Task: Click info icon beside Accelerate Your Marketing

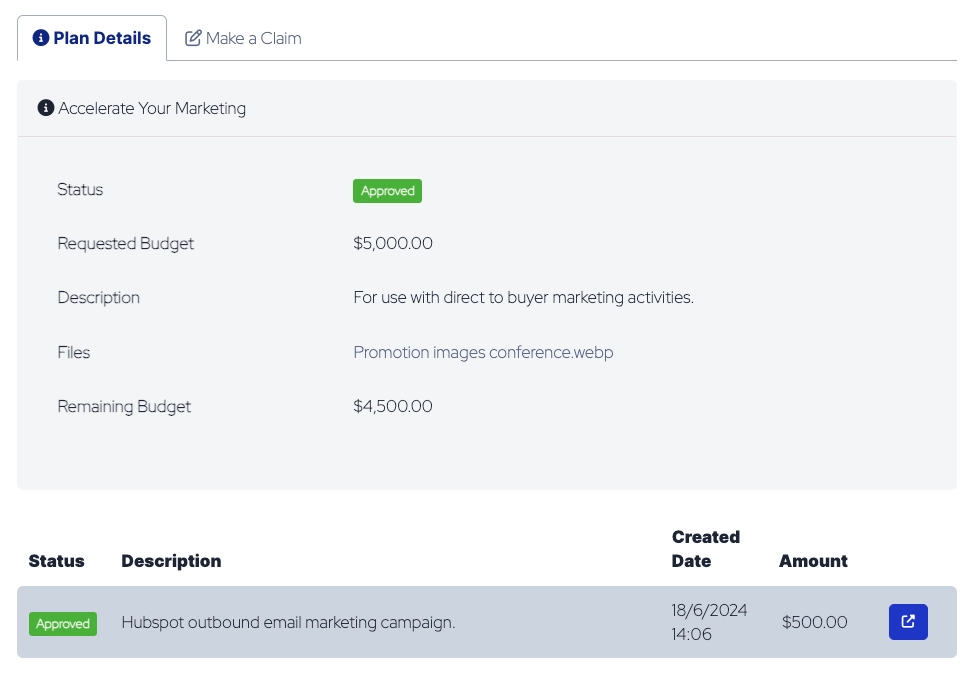Action: click(46, 108)
